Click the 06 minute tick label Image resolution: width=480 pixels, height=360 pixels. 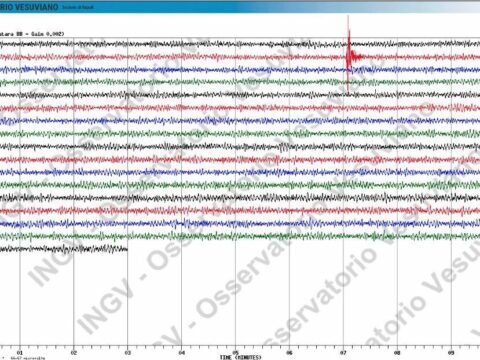coord(289,352)
